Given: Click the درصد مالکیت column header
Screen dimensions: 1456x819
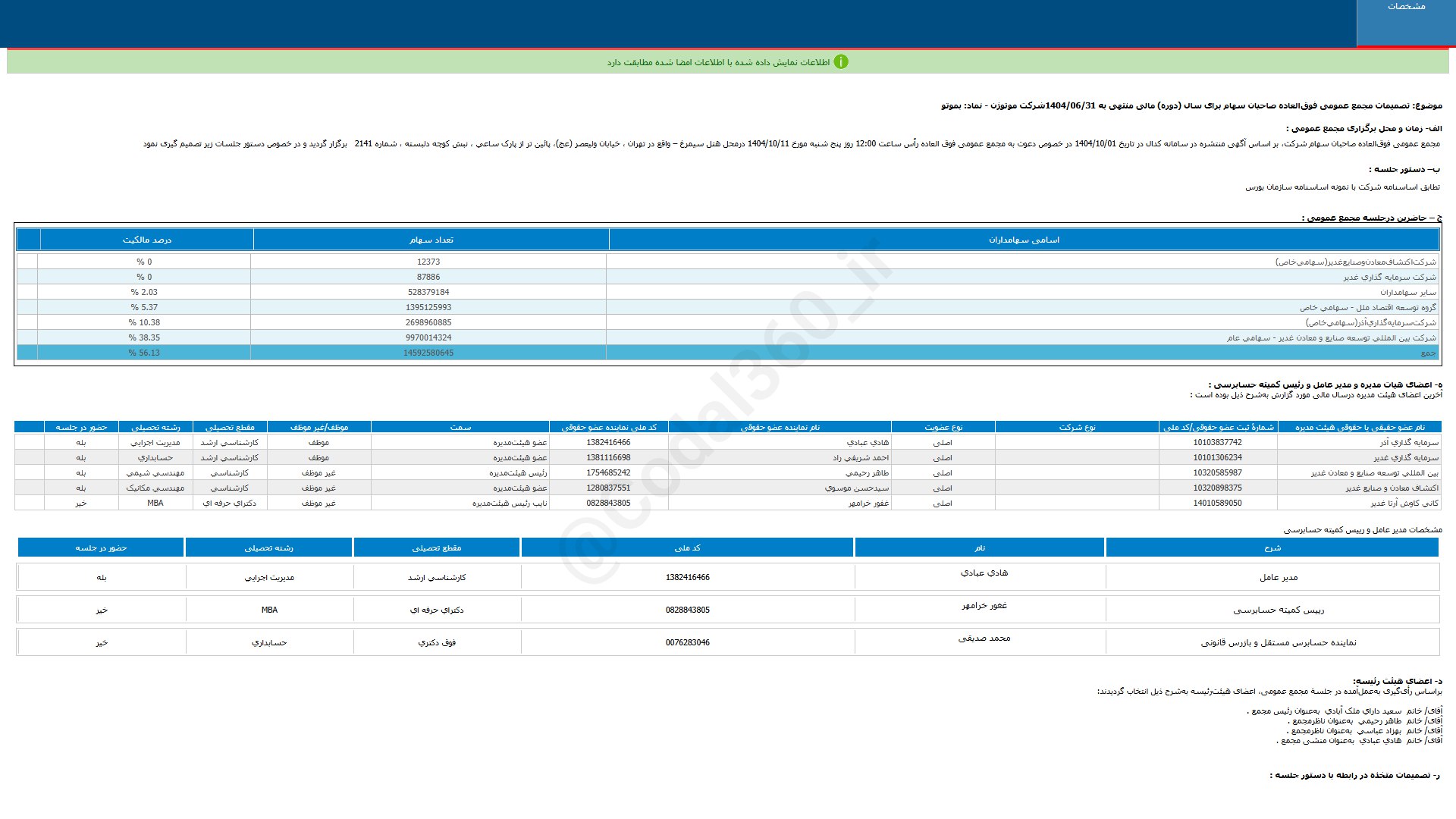Looking at the screenshot, I should coord(147,240).
